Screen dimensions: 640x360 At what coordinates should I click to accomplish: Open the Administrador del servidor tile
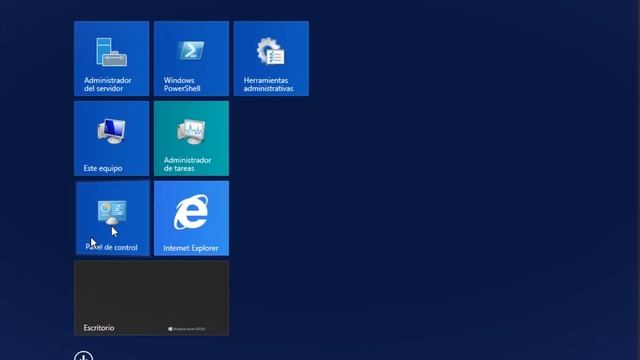point(111,59)
